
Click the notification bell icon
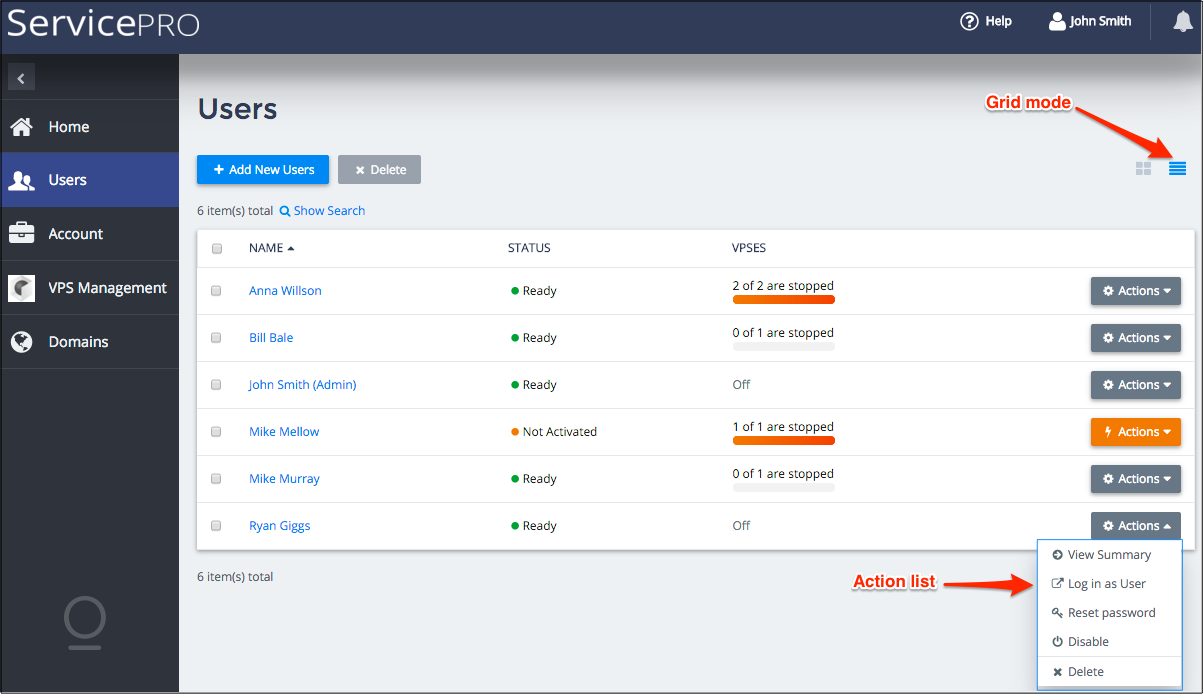(x=1183, y=22)
